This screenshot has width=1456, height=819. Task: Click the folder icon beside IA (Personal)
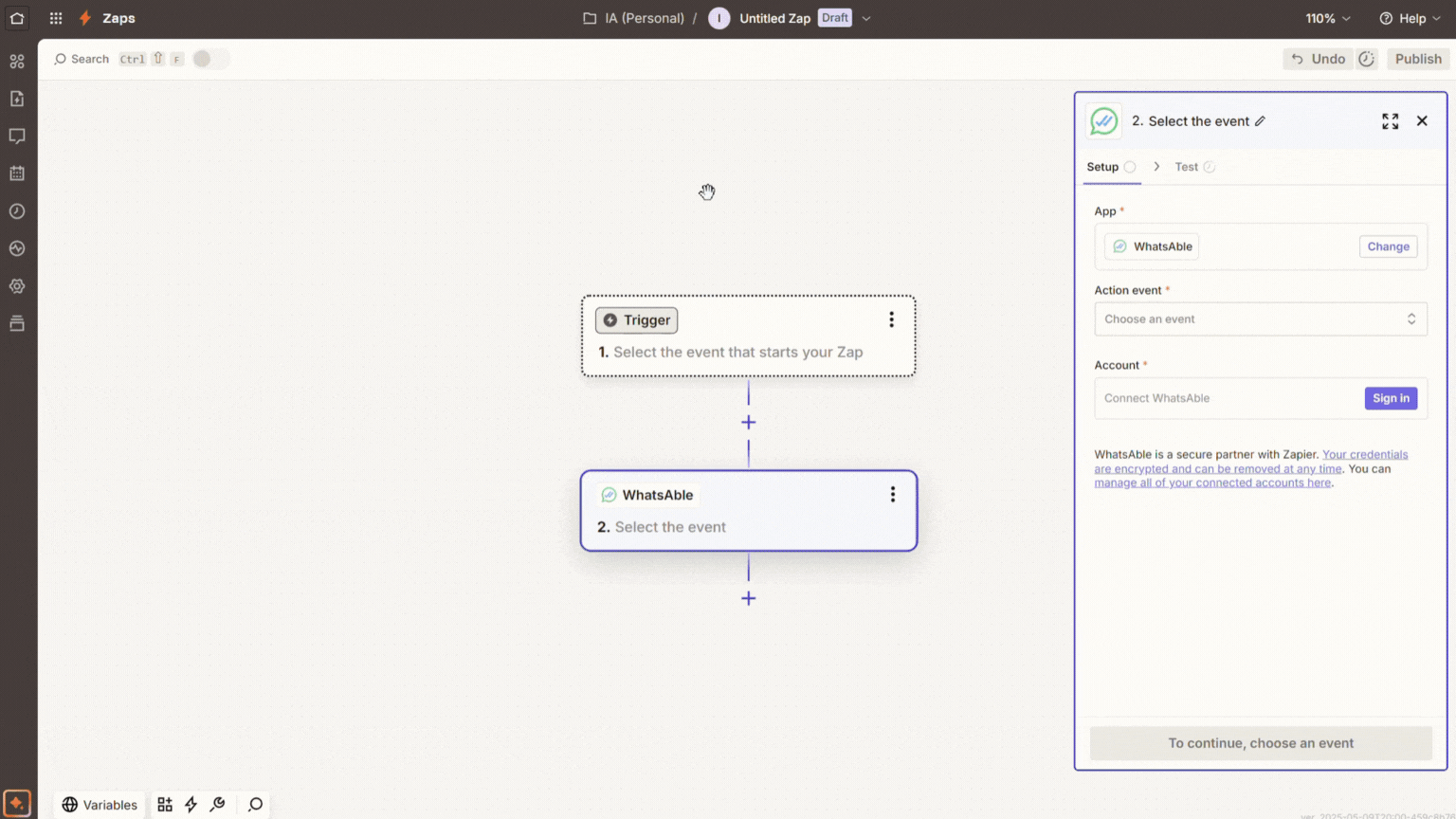[590, 18]
